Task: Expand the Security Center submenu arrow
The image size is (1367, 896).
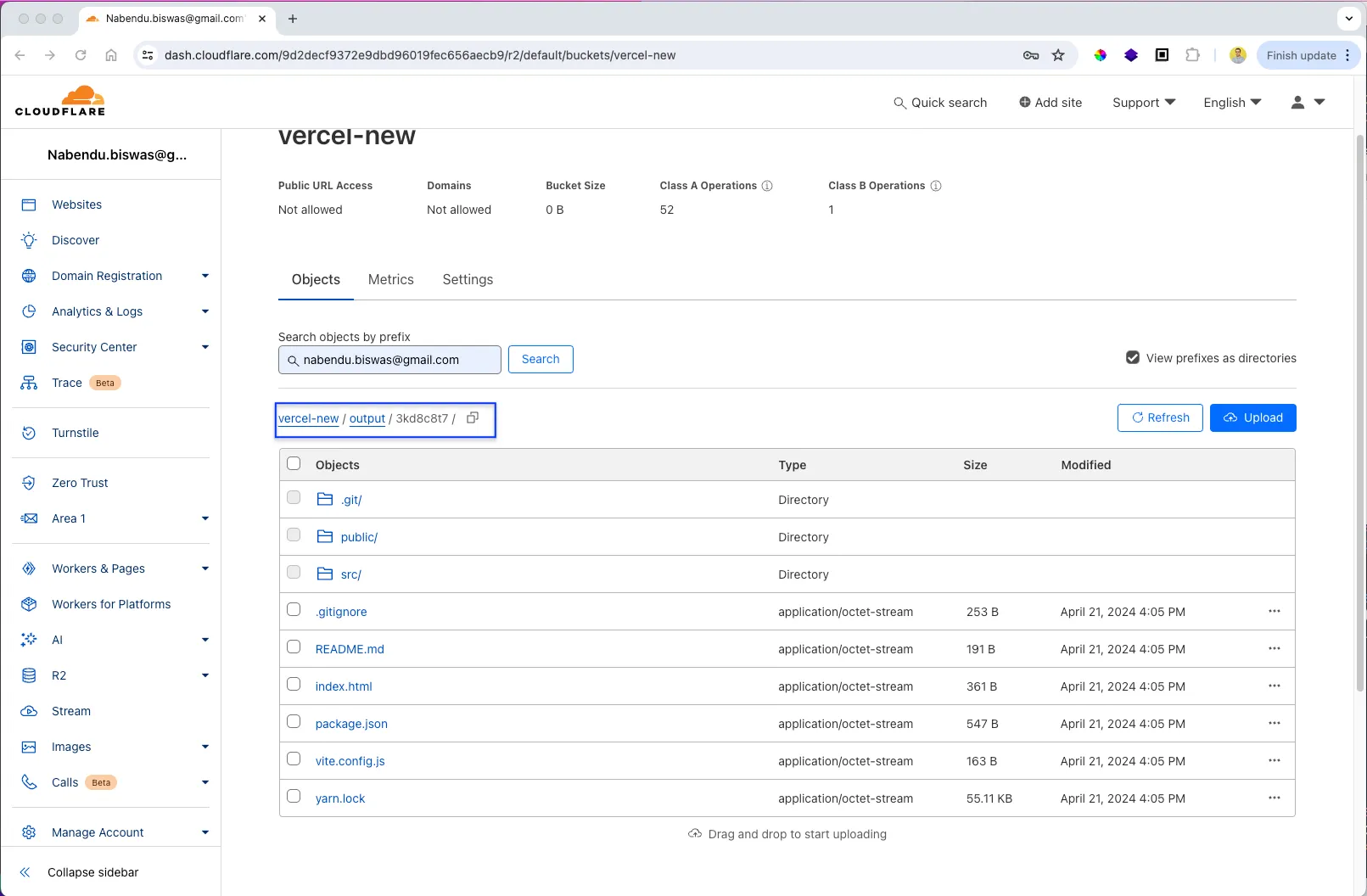Action: coord(205,347)
